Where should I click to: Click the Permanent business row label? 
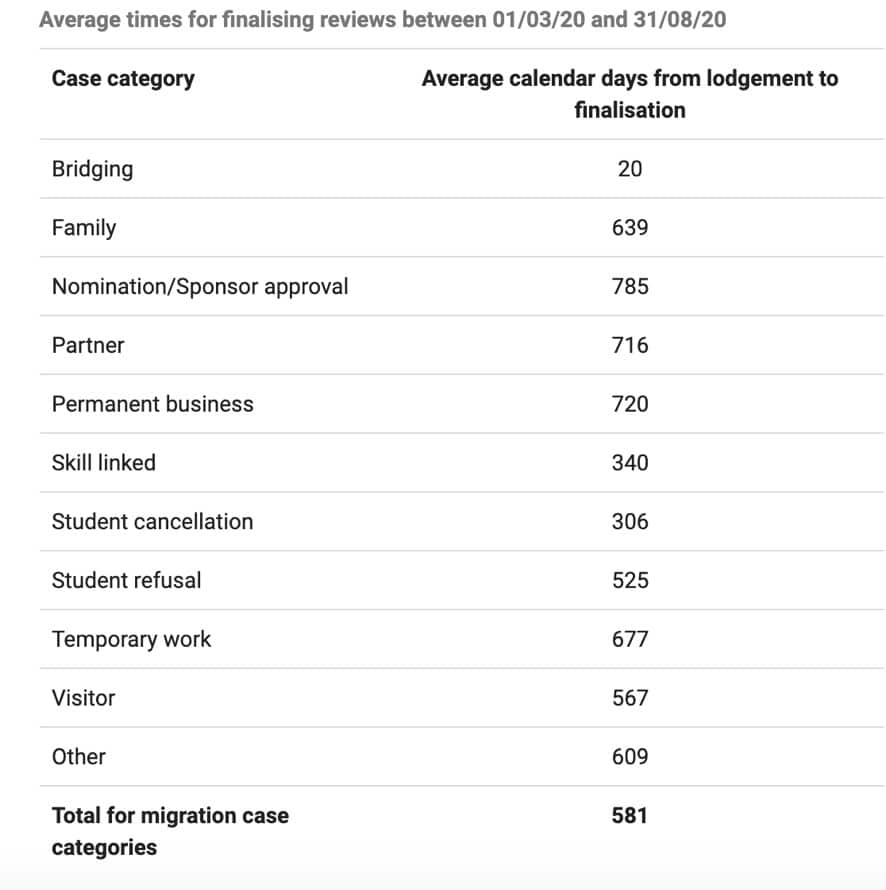pyautogui.click(x=153, y=405)
